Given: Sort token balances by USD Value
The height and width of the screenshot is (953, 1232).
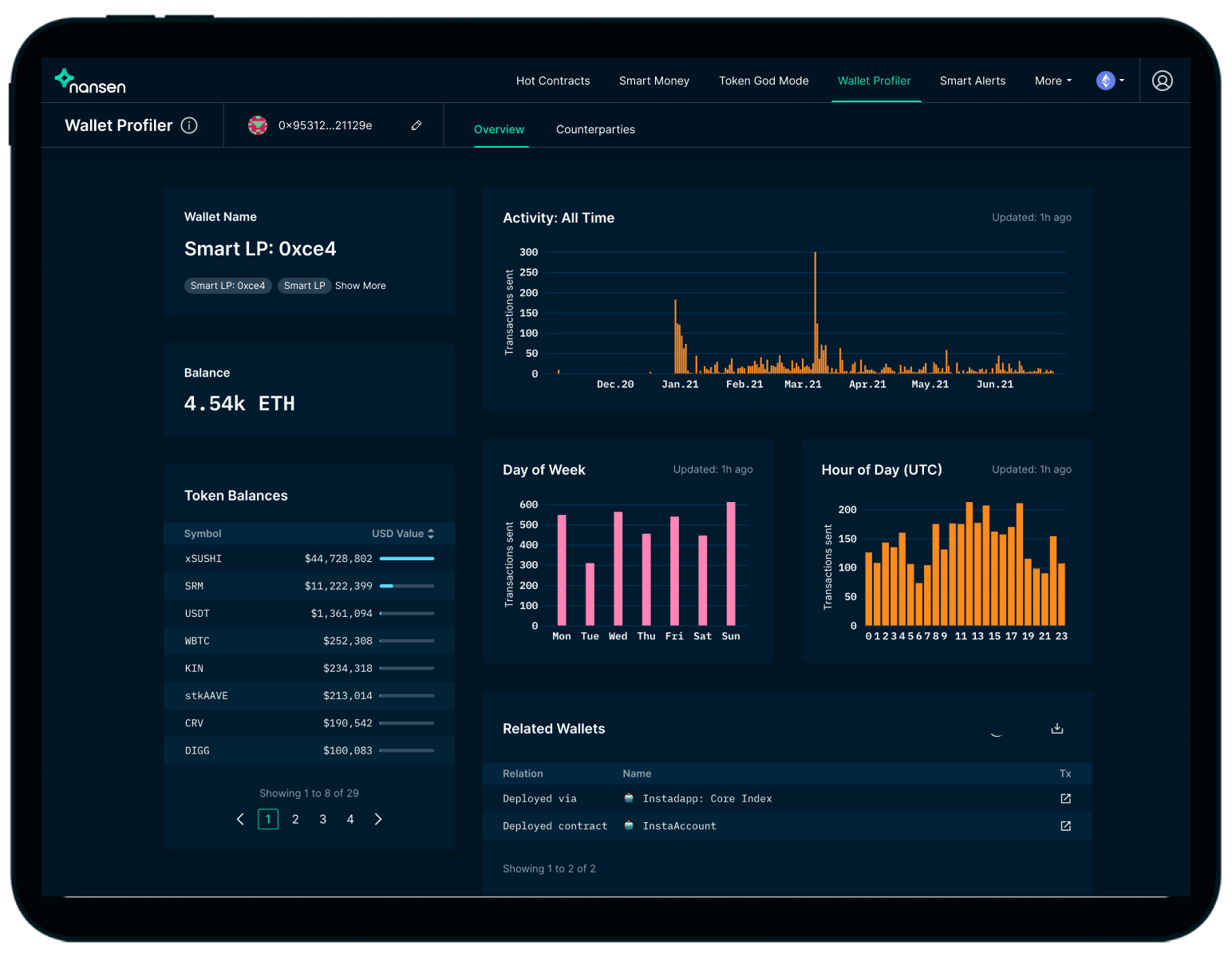Looking at the screenshot, I should point(403,534).
